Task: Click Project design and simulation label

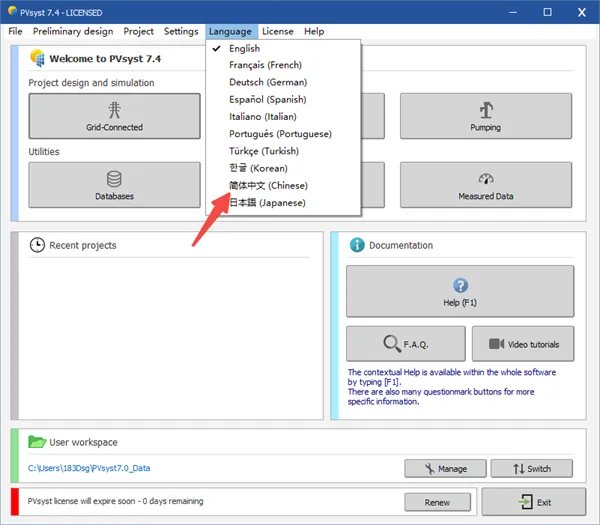Action: click(91, 83)
